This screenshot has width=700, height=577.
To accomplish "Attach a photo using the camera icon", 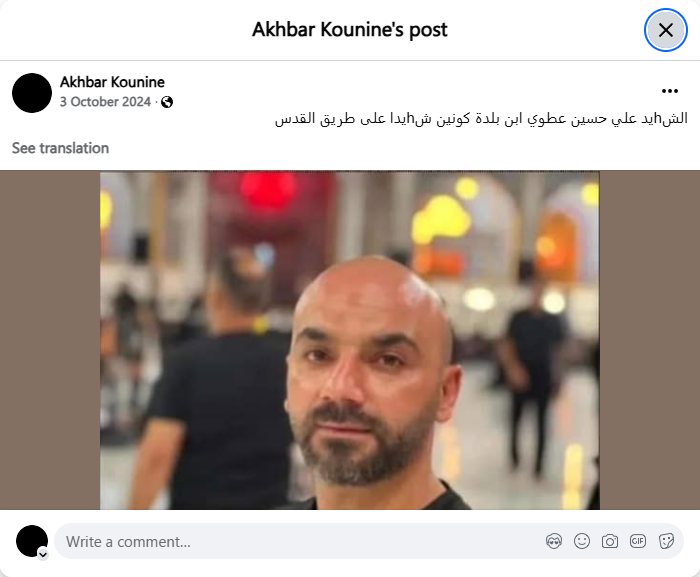I will (x=610, y=542).
